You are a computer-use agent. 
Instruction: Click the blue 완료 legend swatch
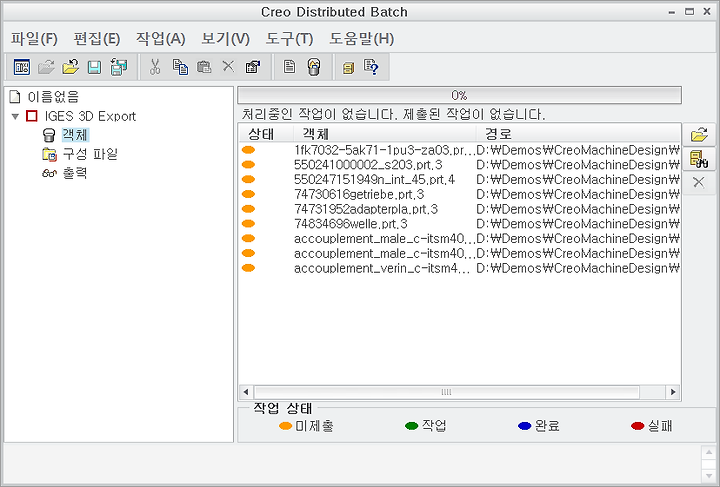click(524, 426)
